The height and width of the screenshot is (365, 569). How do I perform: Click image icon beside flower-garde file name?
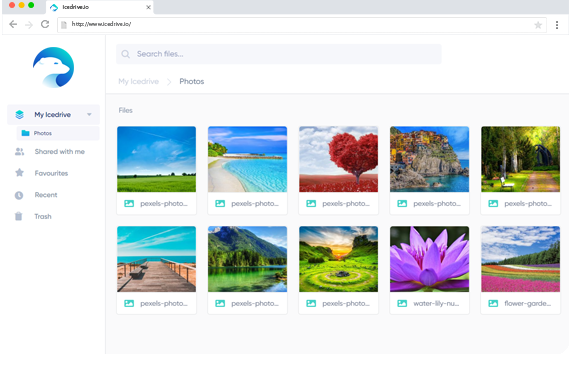[x=493, y=303]
